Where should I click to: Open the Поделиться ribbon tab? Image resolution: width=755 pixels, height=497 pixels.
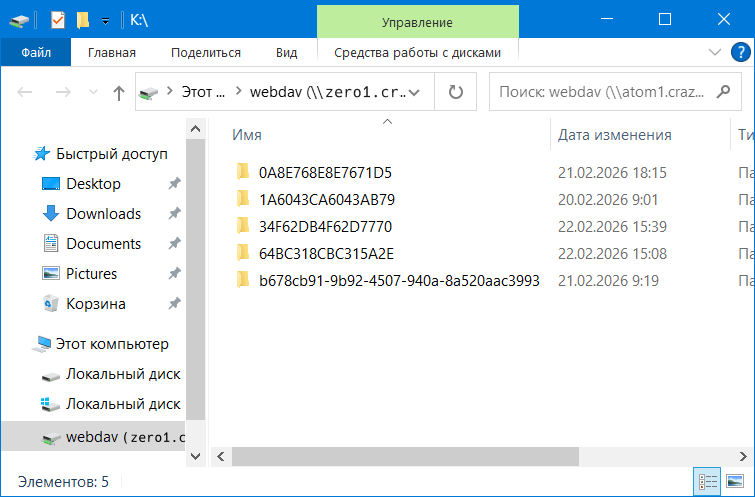point(205,53)
